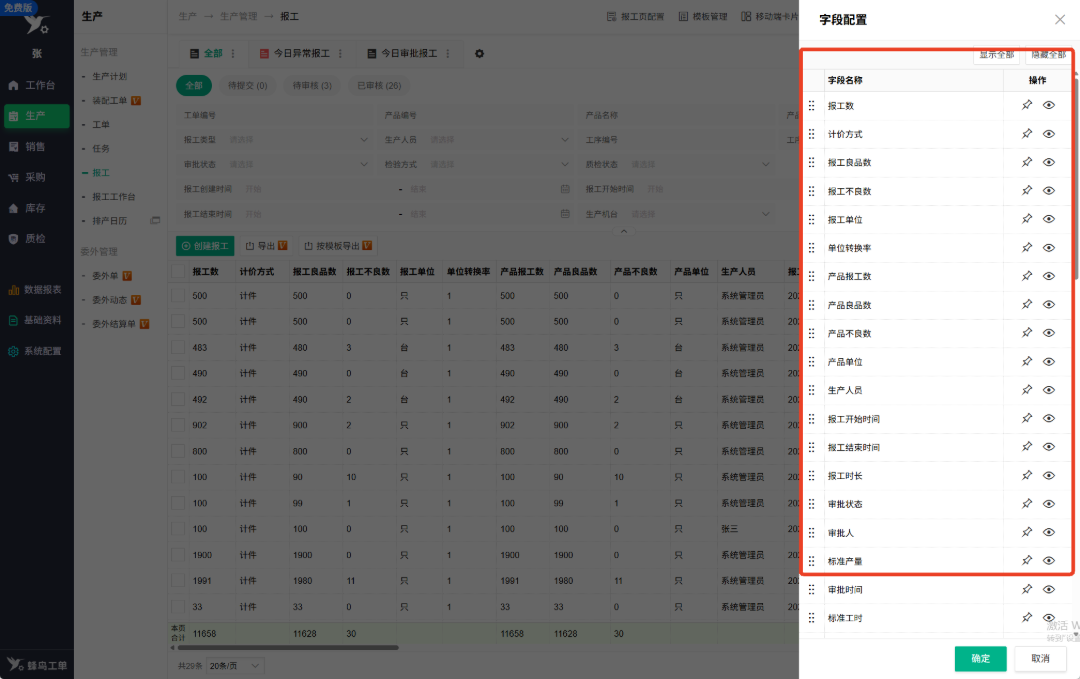This screenshot has height=679, width=1080.
Task: Pin the 计价方式 field
Action: 1026,134
